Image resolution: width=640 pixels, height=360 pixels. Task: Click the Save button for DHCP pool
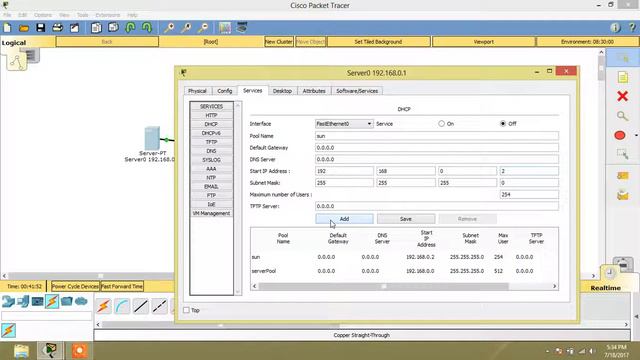click(x=406, y=219)
